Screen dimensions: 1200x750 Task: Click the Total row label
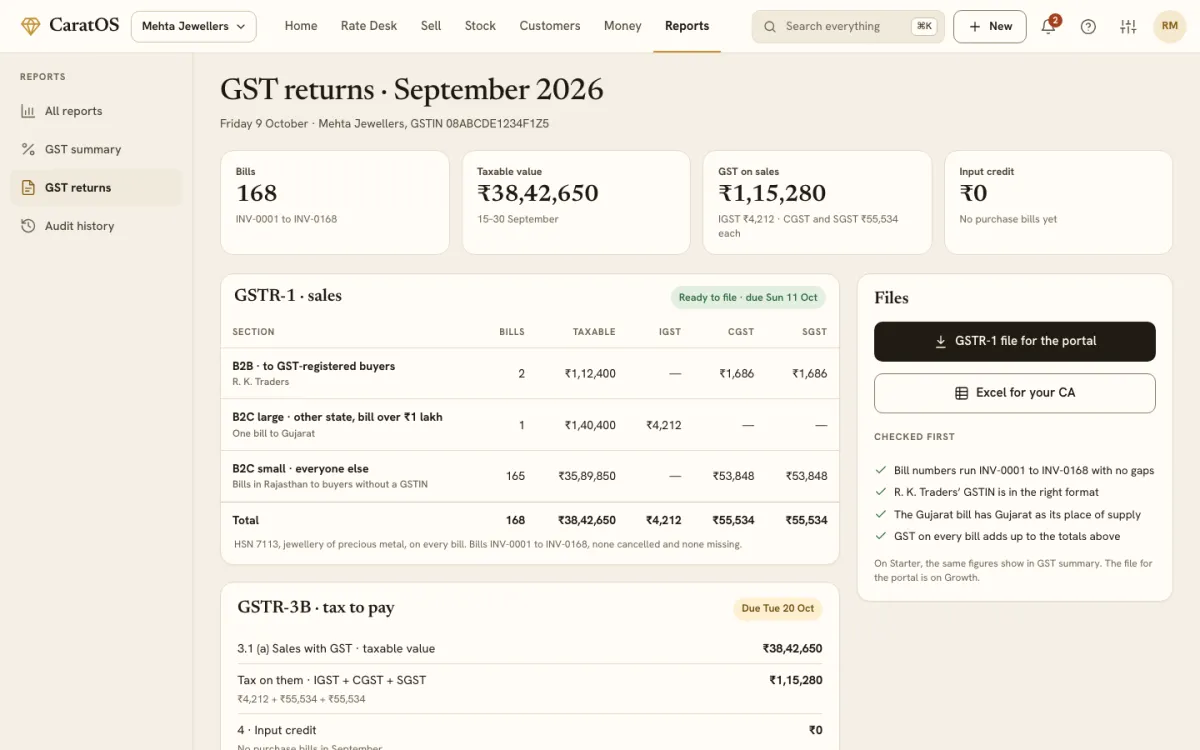(245, 520)
